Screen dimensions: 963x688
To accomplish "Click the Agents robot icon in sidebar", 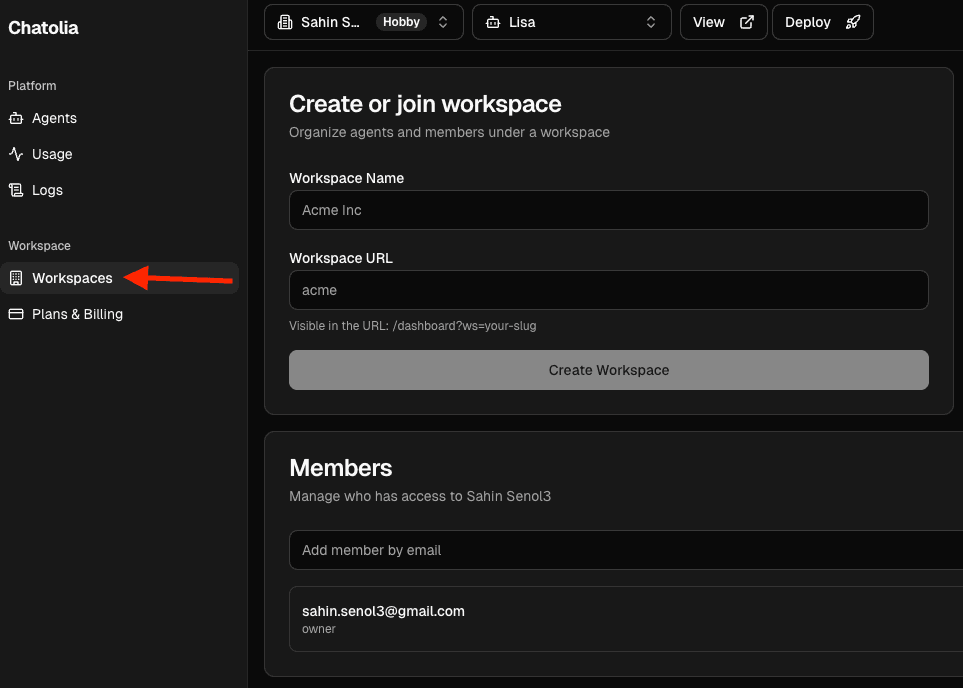I will (x=16, y=118).
